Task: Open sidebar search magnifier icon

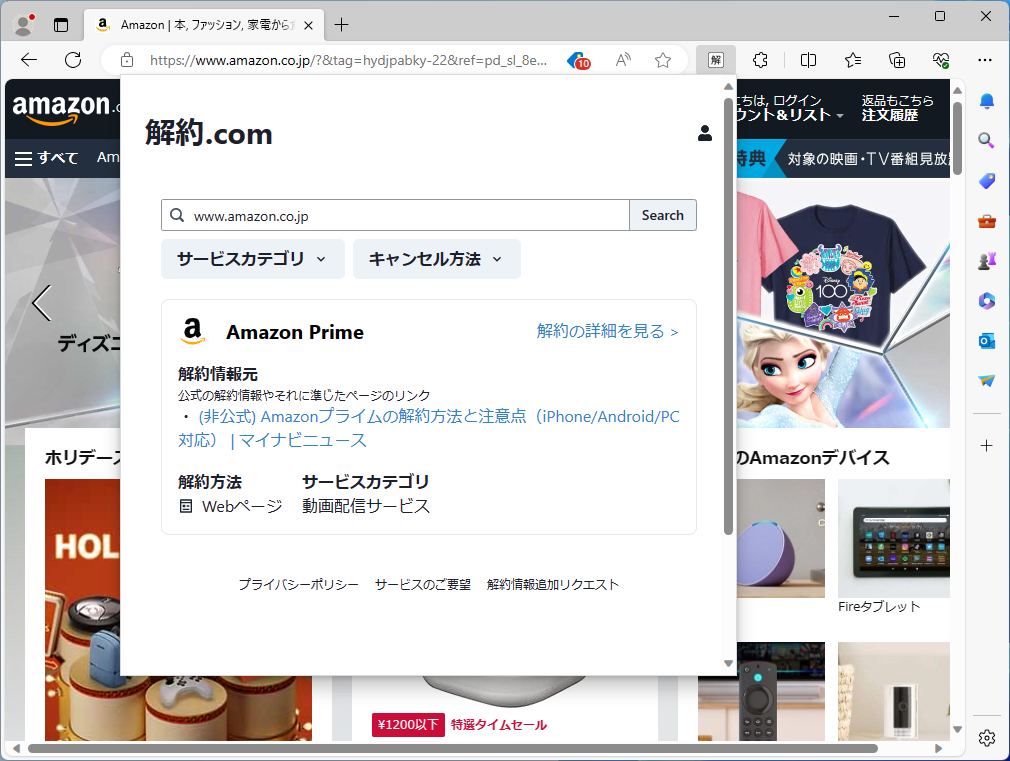Action: 986,141
